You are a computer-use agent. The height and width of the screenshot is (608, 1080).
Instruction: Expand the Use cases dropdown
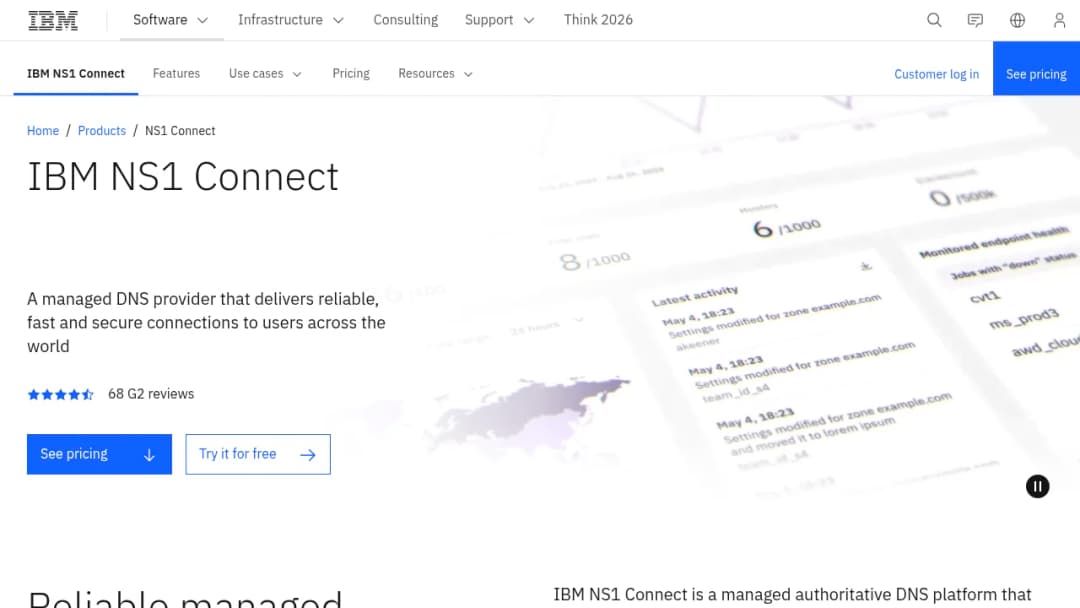[x=265, y=74]
